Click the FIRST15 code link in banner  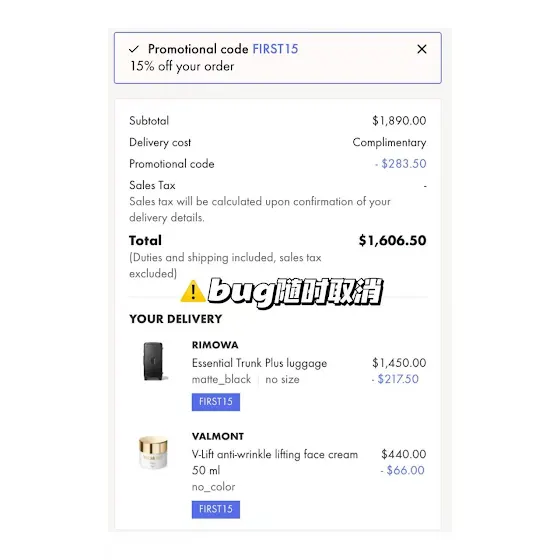coord(275,49)
